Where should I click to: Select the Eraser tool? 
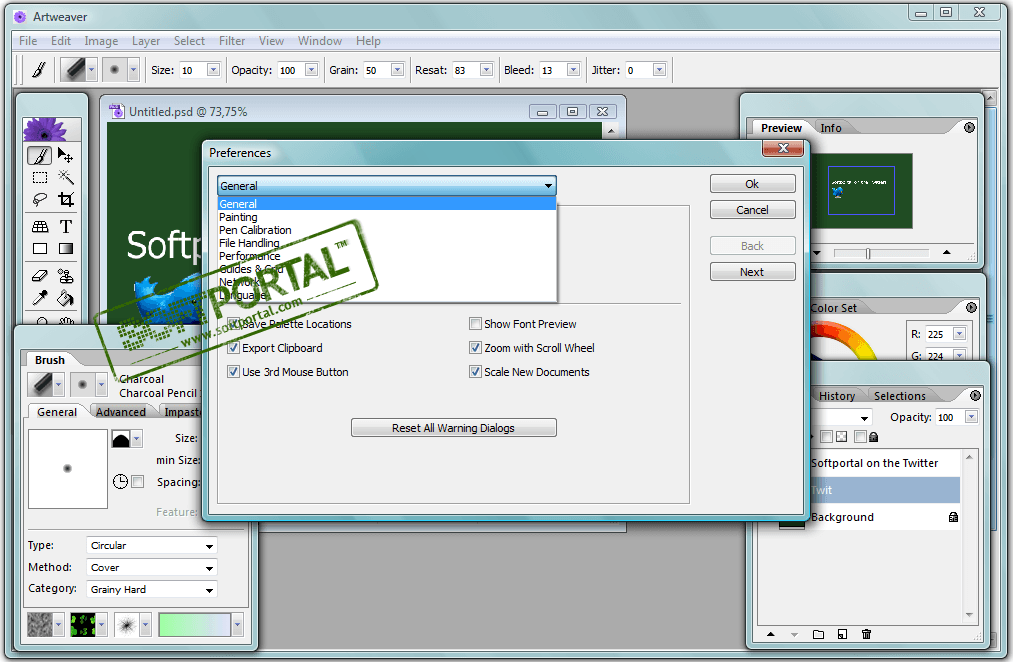coord(39,276)
